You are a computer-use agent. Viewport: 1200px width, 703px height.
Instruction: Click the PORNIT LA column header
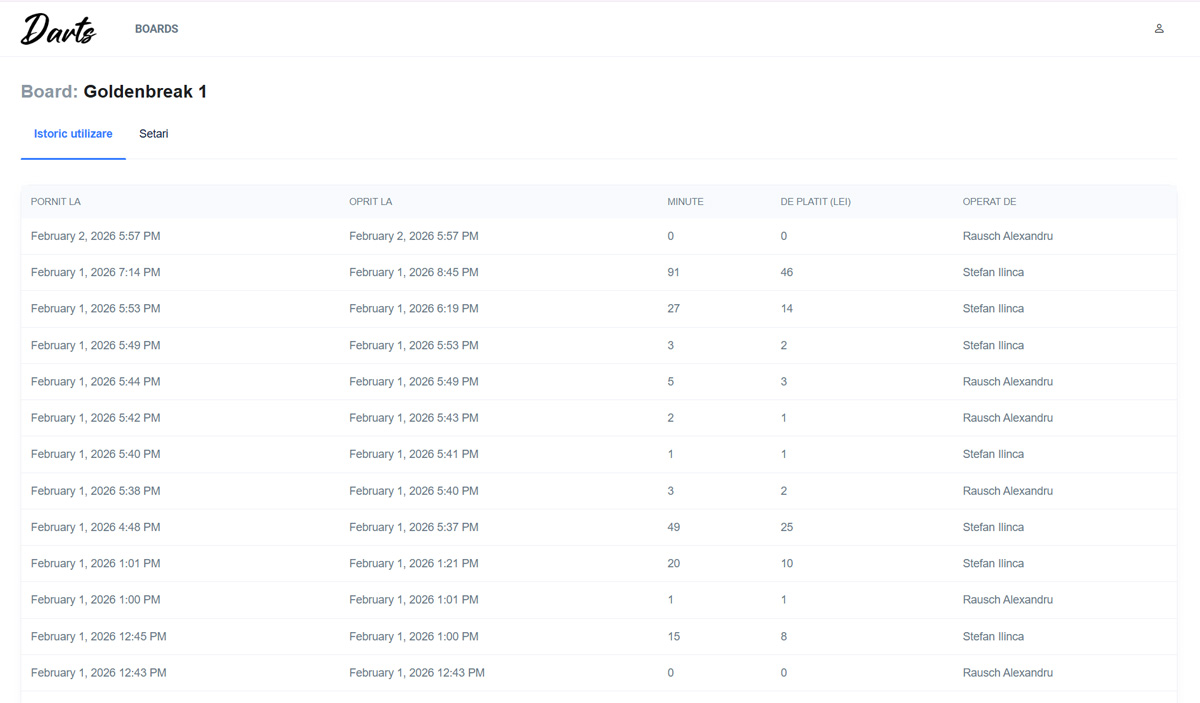(56, 202)
